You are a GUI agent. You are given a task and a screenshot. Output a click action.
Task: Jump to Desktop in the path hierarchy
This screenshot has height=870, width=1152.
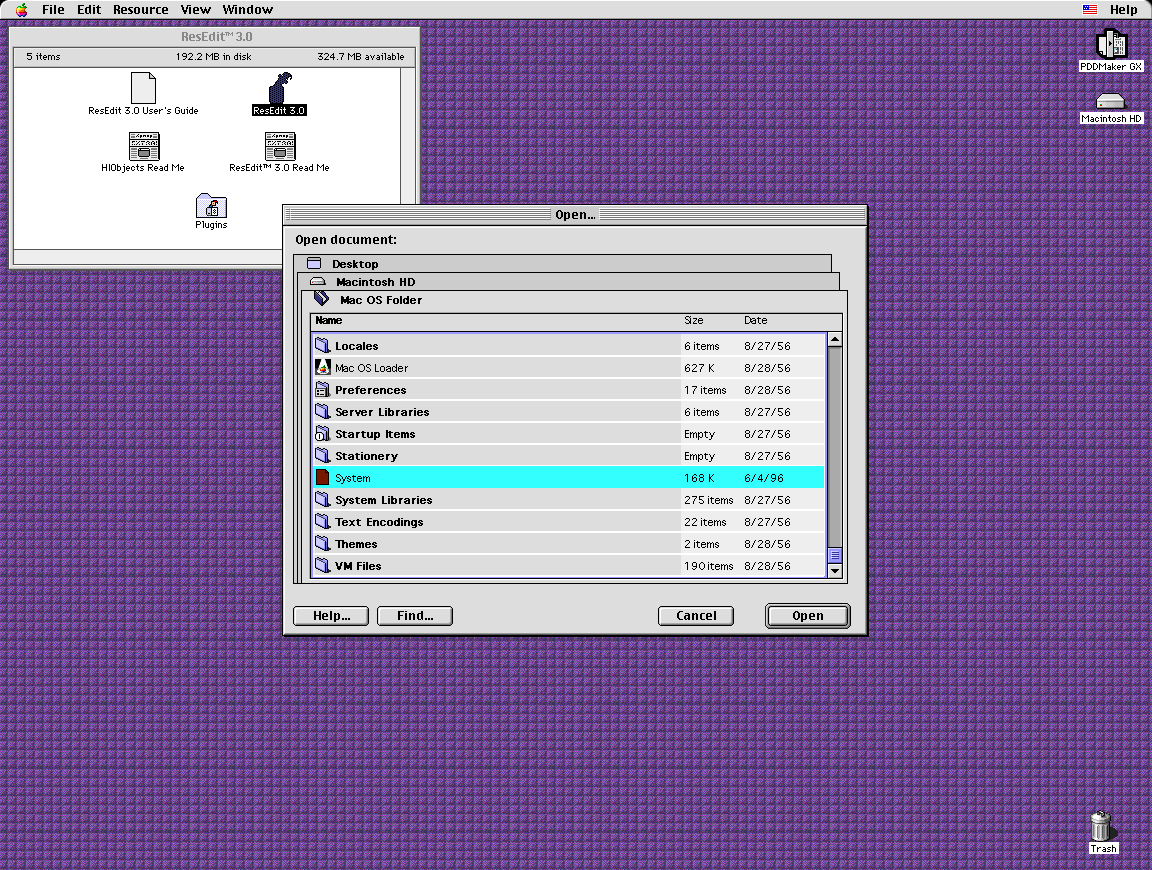[x=562, y=264]
